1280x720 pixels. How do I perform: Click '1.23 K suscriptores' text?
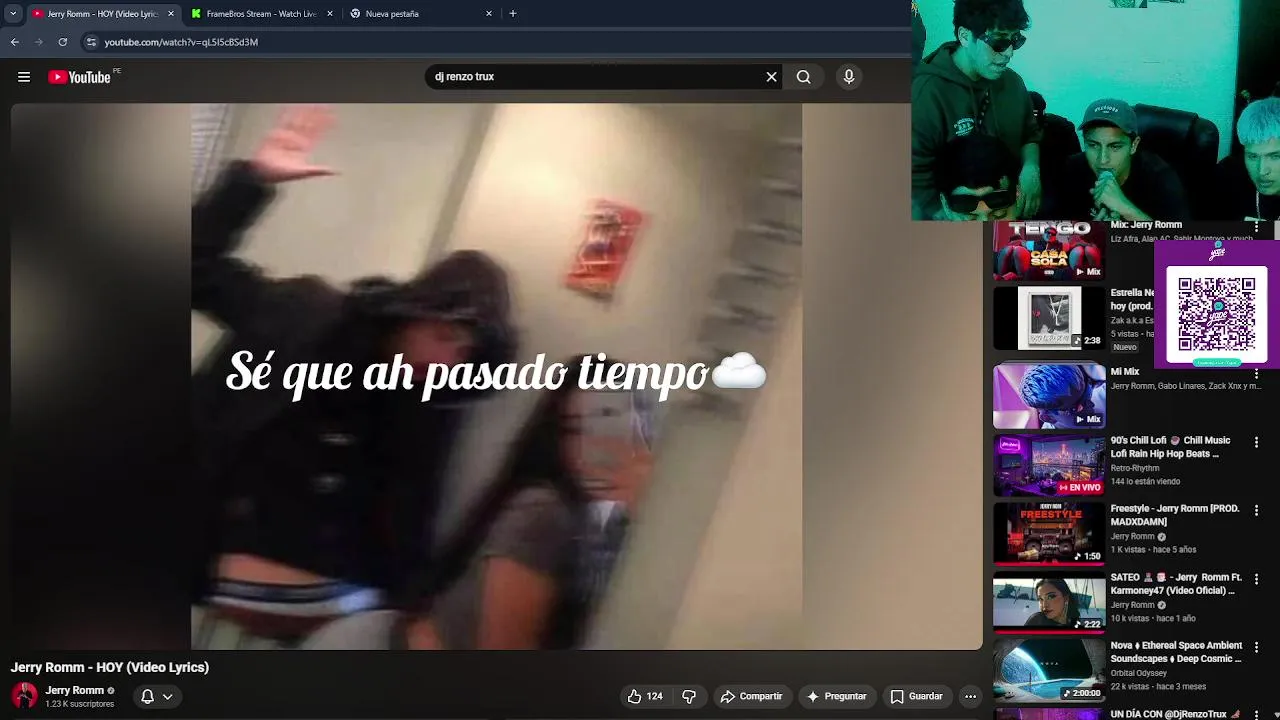pos(80,704)
